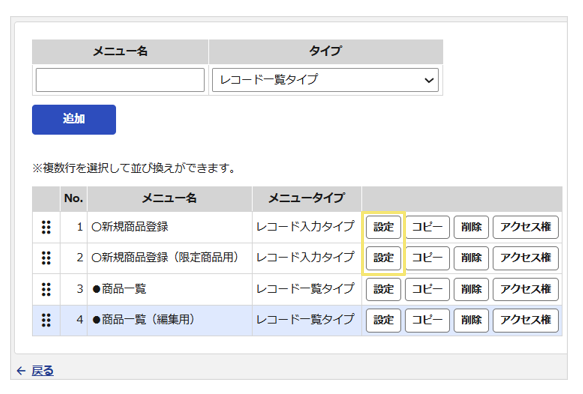Click the drag handle for 商品一覧(編集用) row

[46, 320]
